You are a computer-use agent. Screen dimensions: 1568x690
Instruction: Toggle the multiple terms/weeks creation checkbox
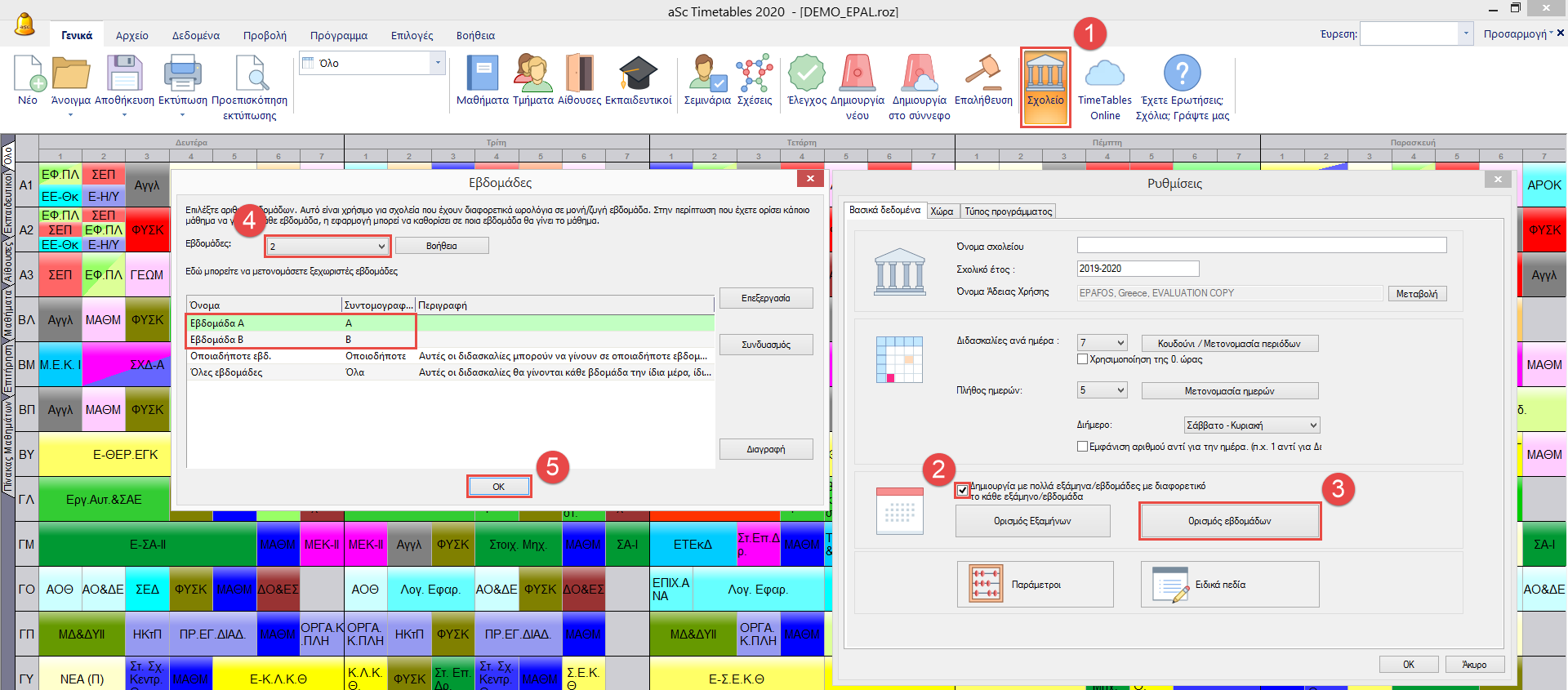pos(963,490)
